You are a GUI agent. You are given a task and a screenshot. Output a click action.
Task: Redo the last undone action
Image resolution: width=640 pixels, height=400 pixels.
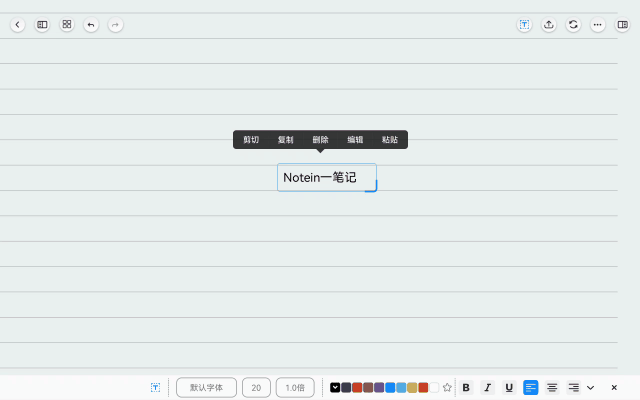[116, 25]
